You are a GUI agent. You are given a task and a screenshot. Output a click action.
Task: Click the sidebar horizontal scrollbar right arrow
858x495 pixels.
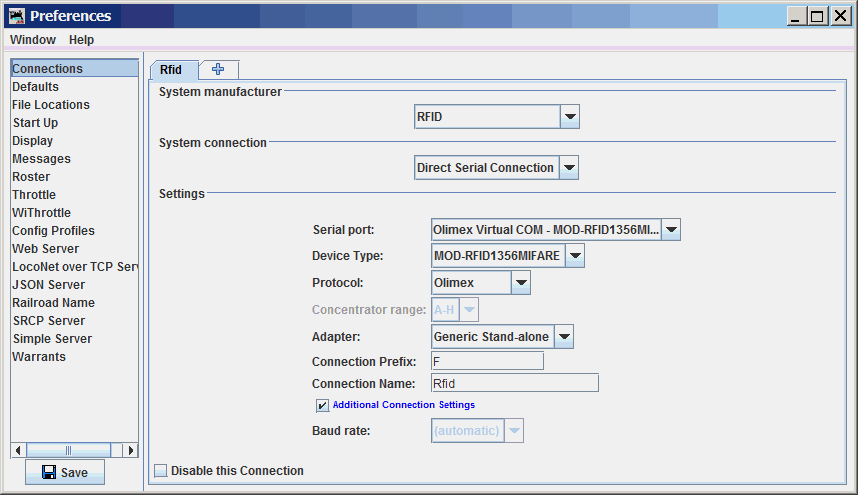(130, 450)
